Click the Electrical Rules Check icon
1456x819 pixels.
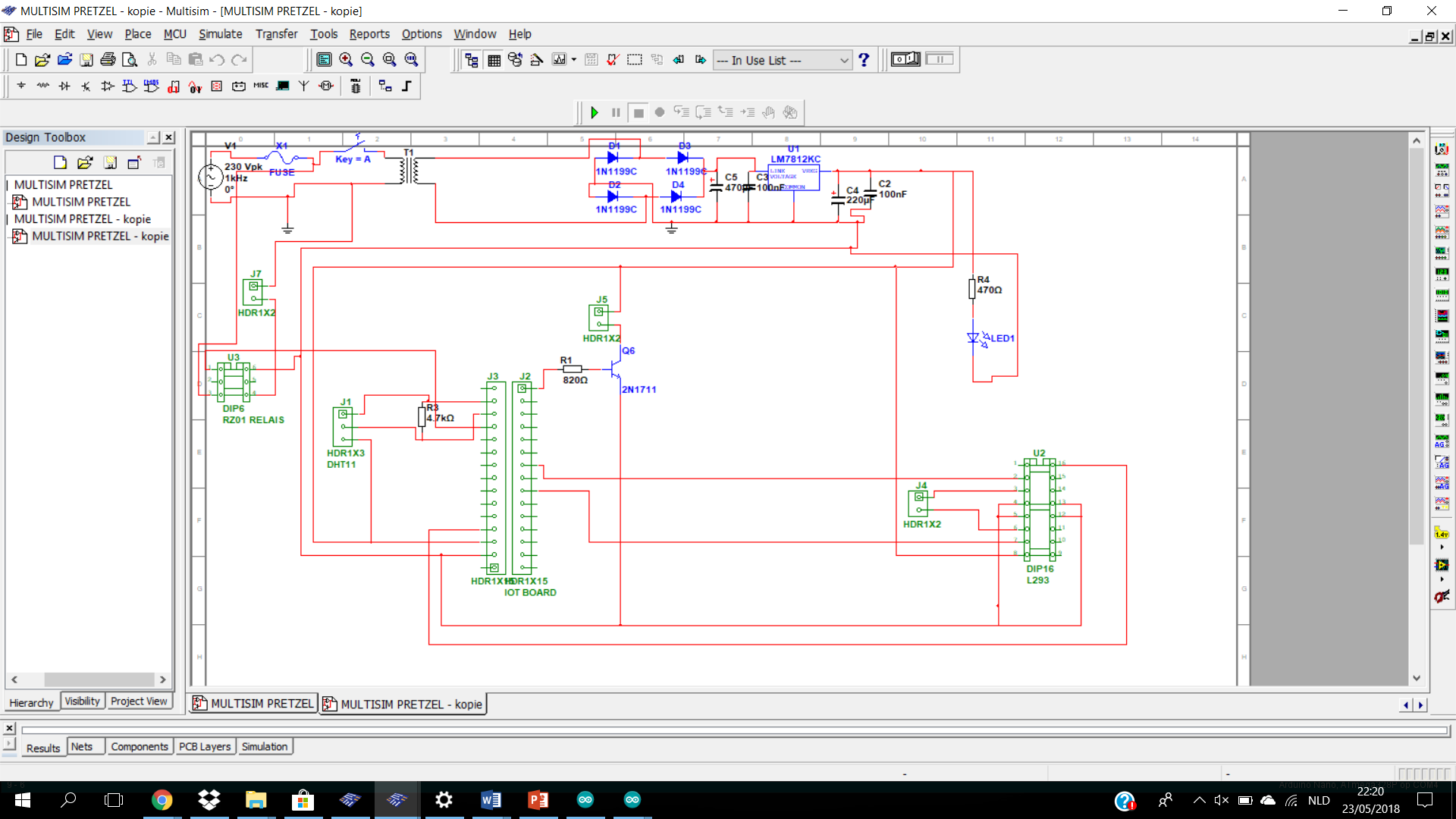[x=613, y=60]
